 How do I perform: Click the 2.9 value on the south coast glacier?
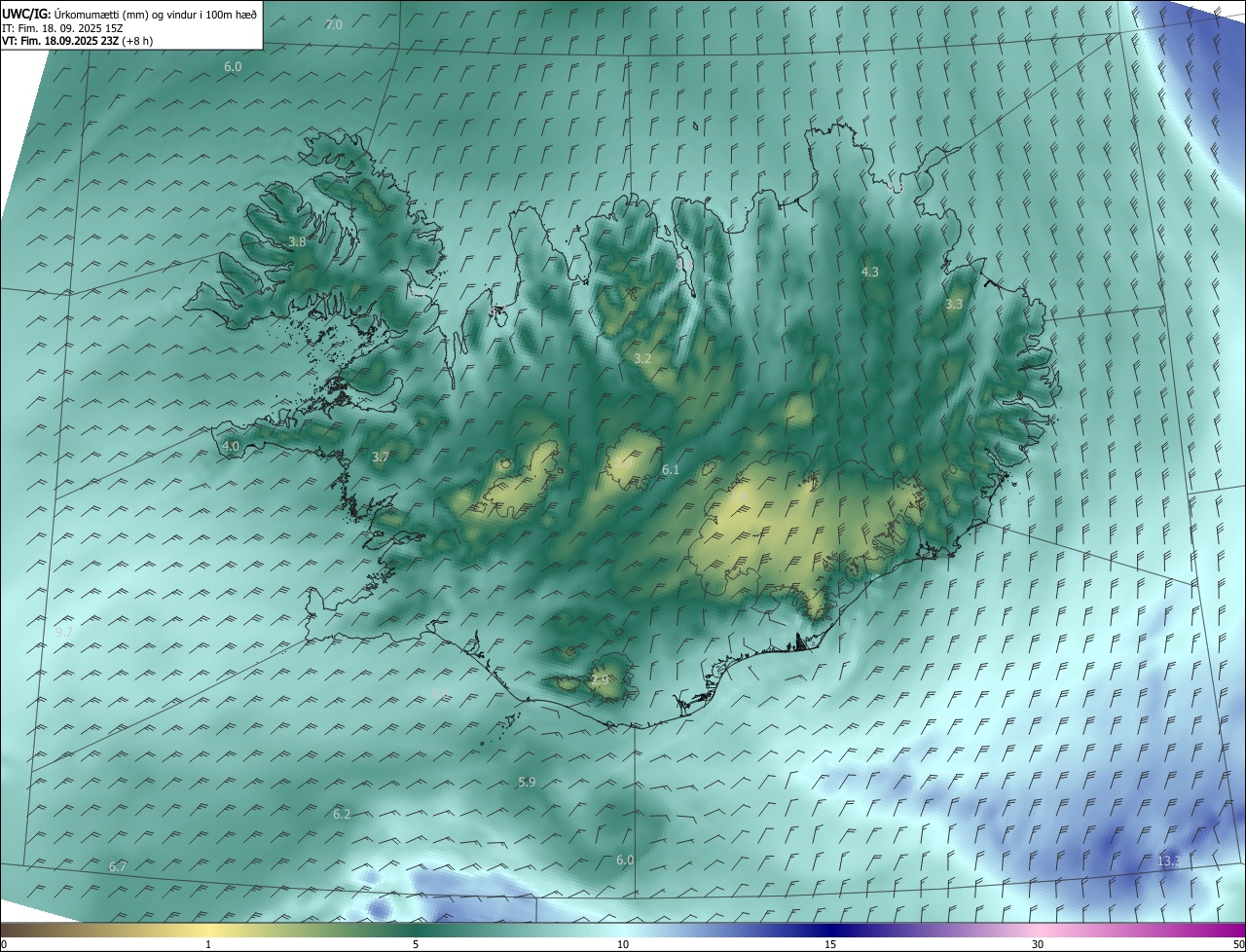click(600, 679)
